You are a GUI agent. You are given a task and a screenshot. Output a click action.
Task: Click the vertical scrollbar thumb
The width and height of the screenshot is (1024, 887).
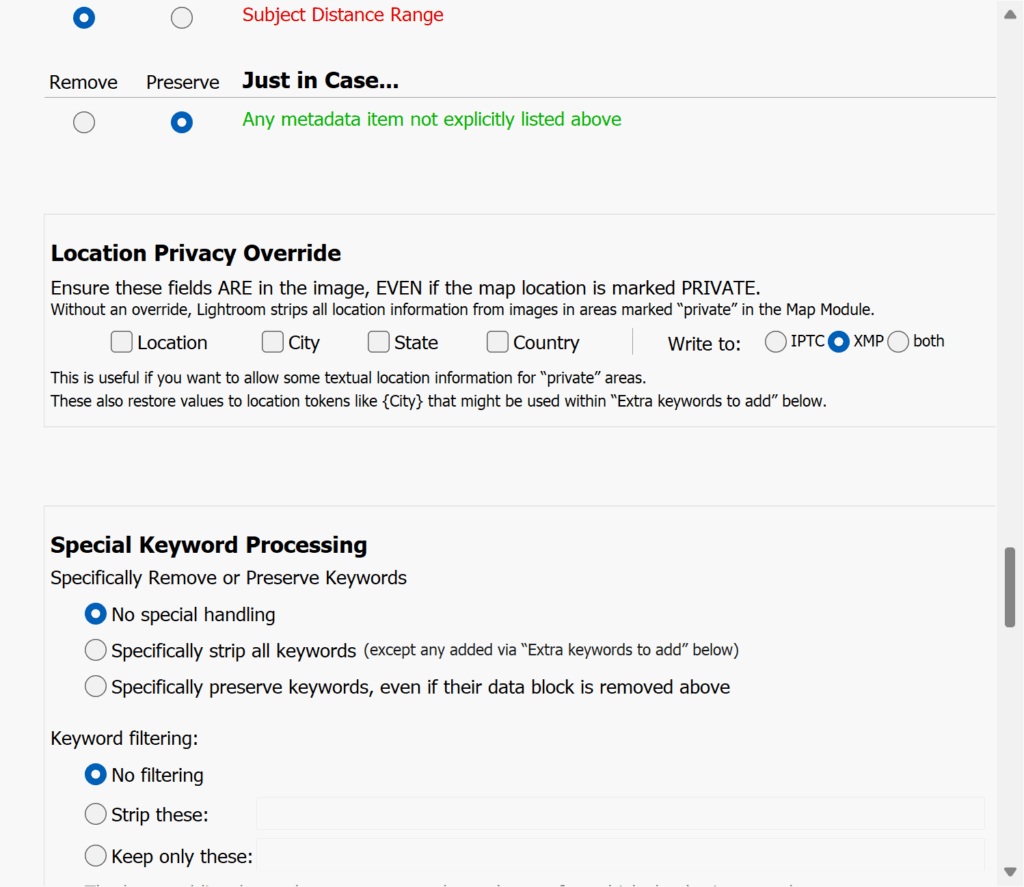pyautogui.click(x=1010, y=587)
